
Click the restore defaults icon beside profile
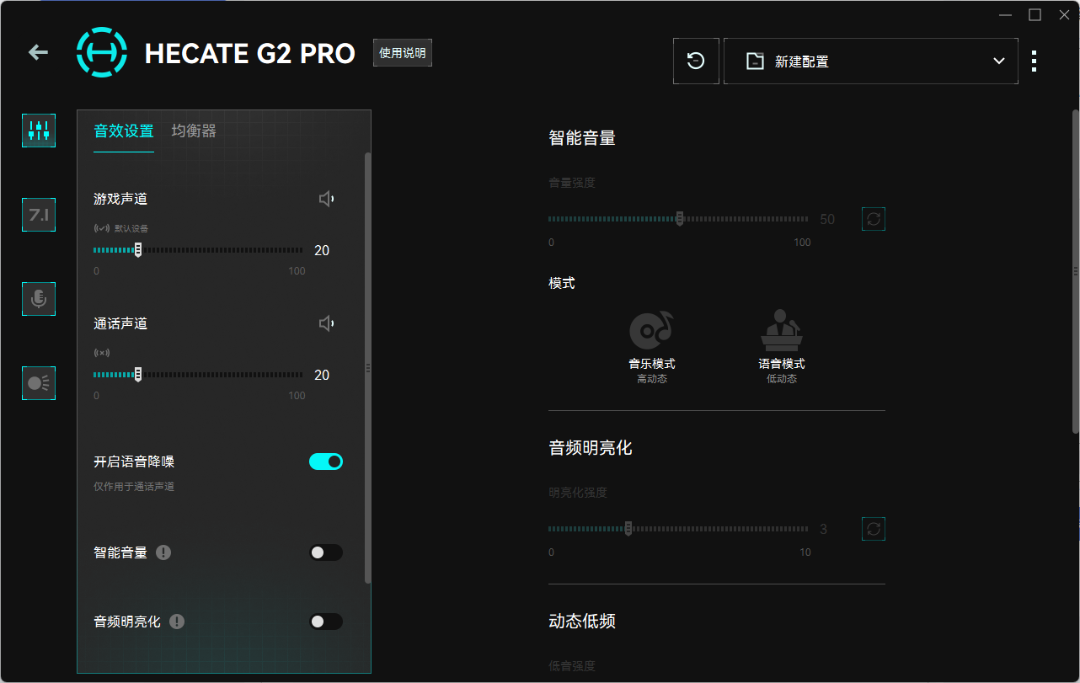tap(696, 61)
